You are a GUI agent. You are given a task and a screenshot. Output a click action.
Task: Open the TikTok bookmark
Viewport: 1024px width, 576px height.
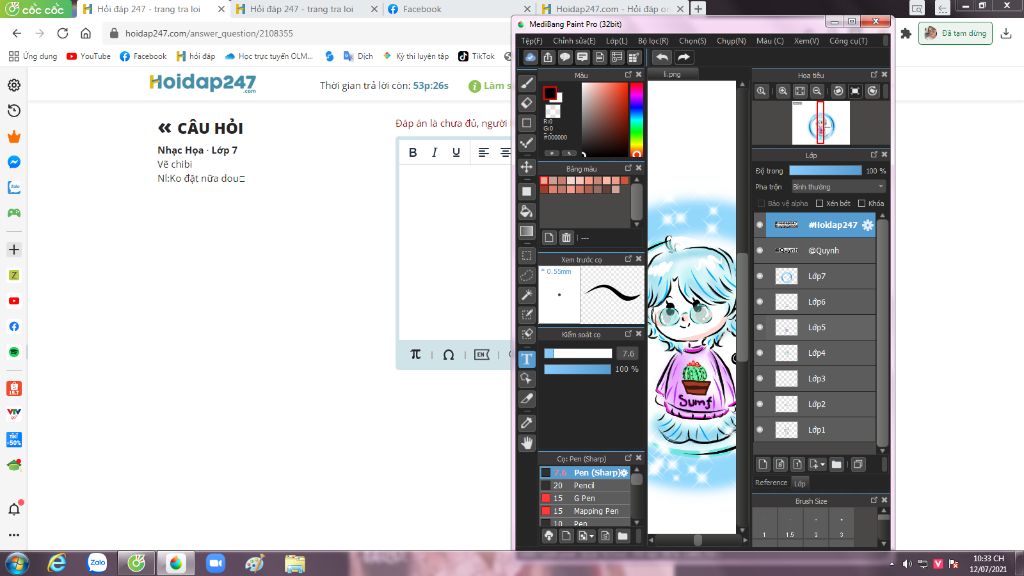[476, 56]
